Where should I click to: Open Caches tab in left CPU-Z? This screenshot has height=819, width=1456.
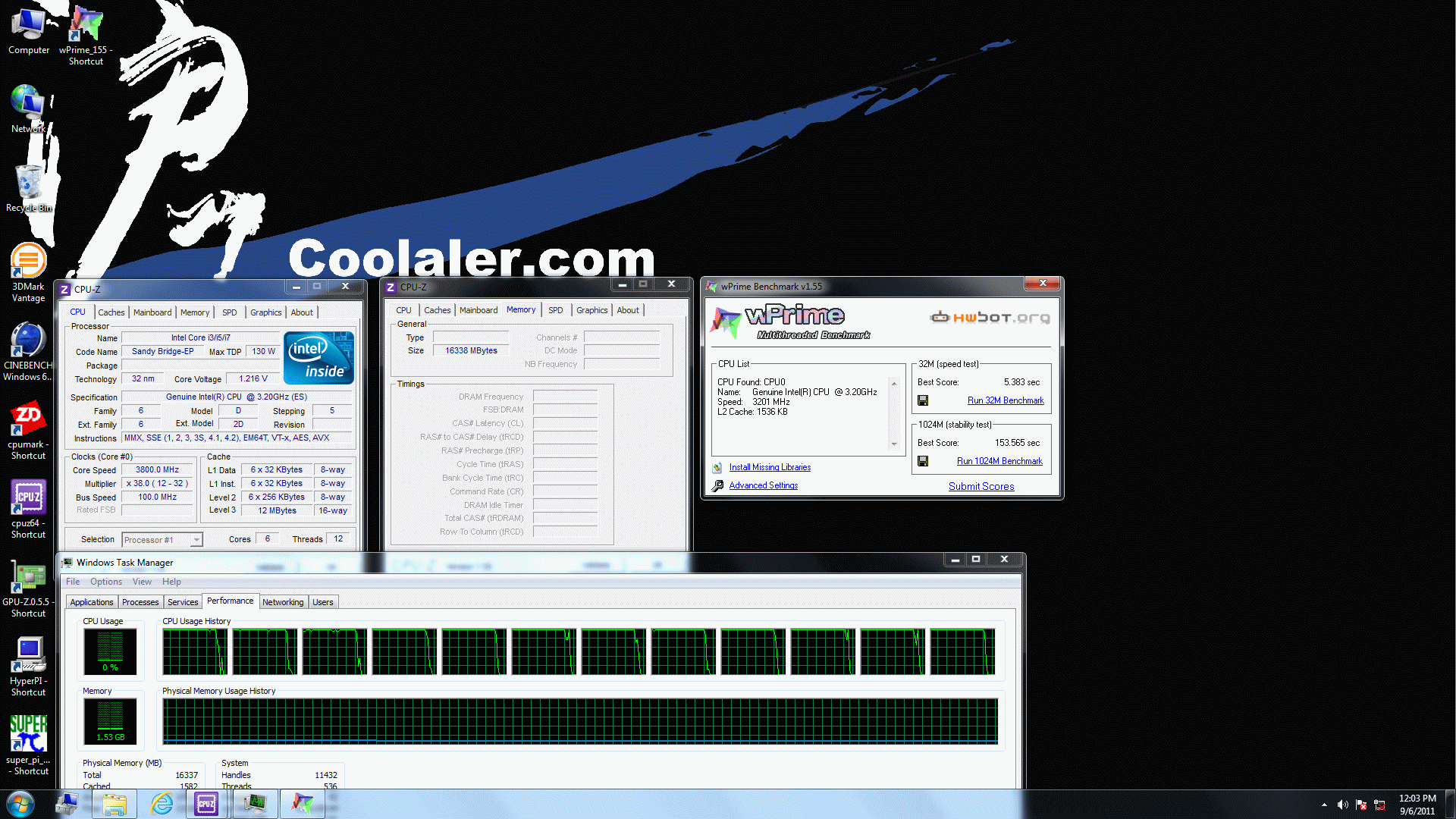click(111, 312)
